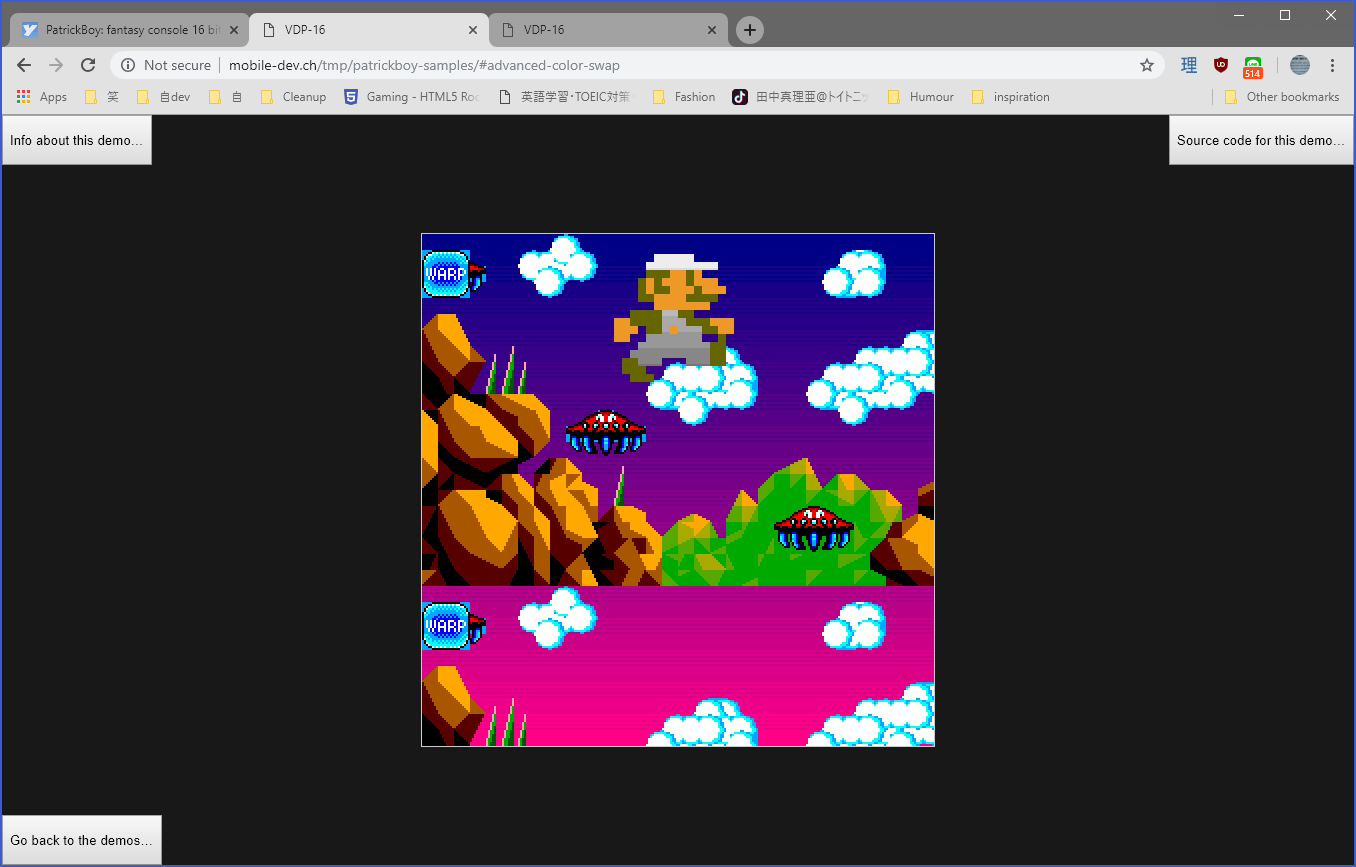Click the Info about this demo button
This screenshot has width=1356, height=867.
77,140
